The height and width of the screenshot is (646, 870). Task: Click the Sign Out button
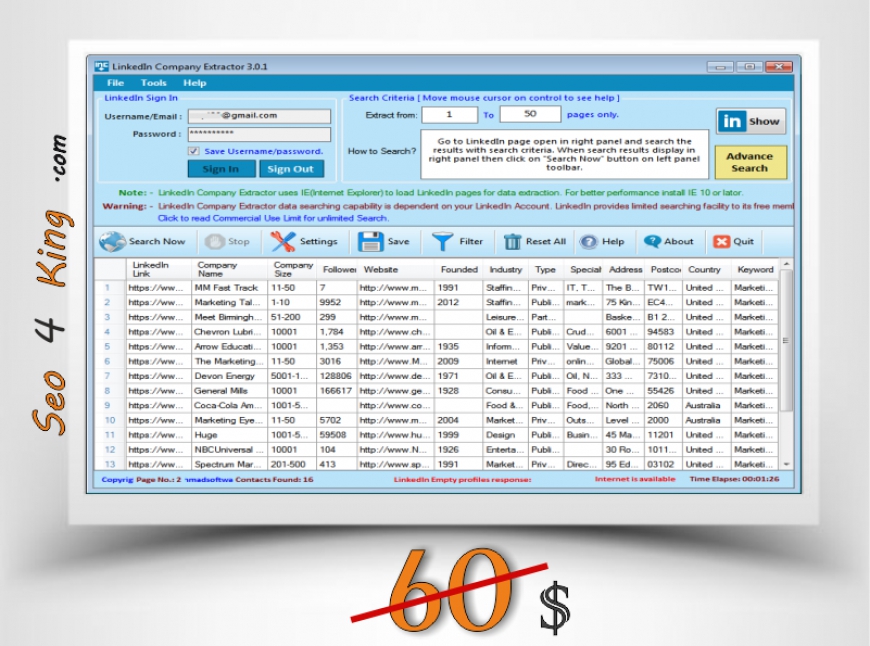tap(291, 169)
